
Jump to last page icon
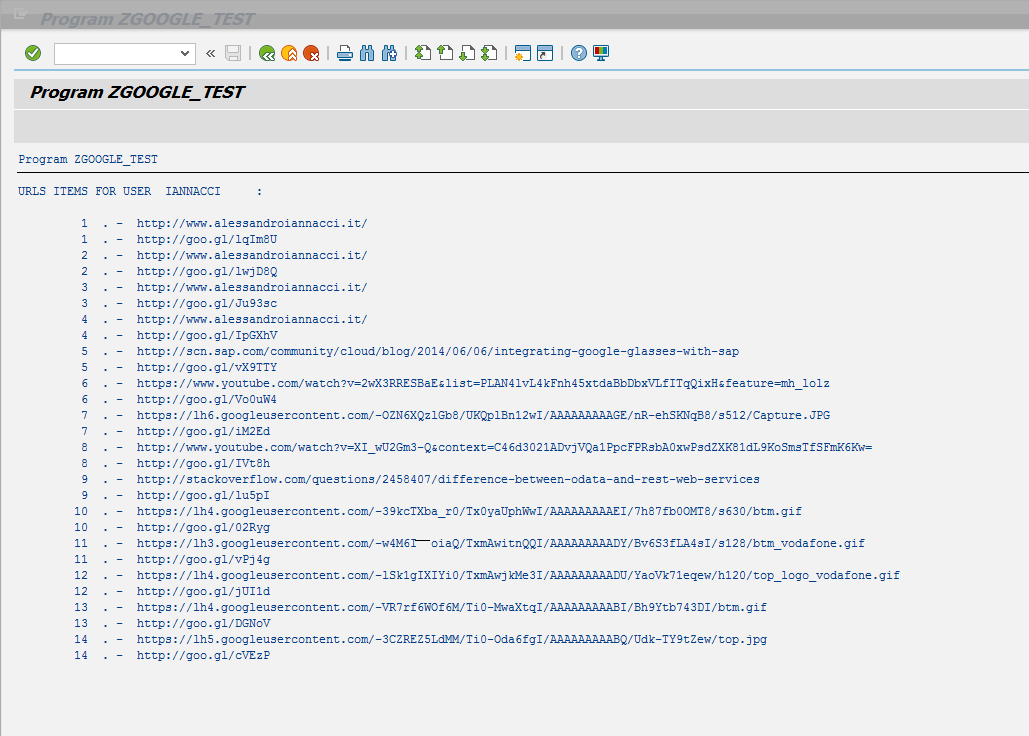pos(489,53)
